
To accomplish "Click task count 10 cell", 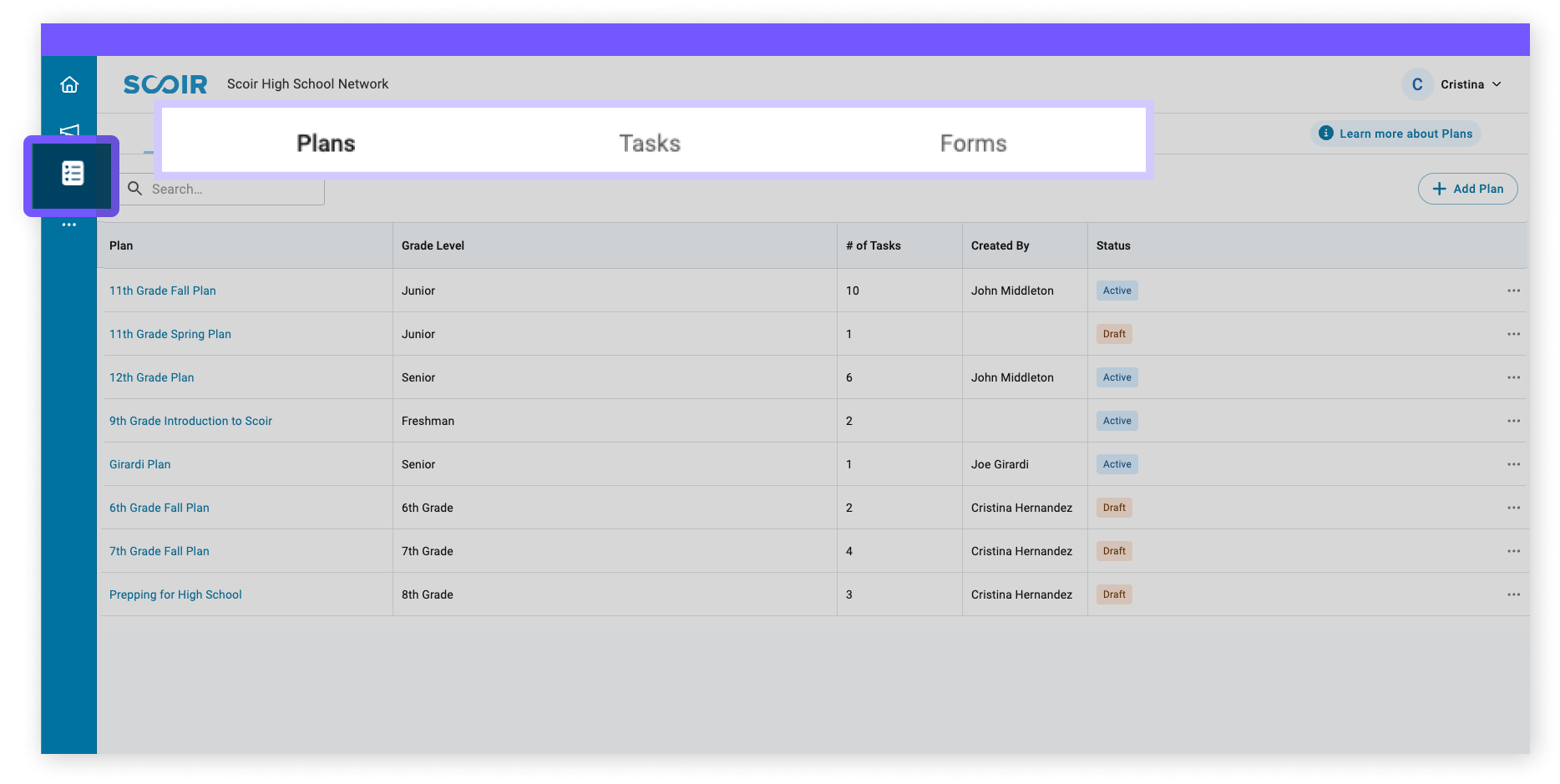I will [852, 291].
